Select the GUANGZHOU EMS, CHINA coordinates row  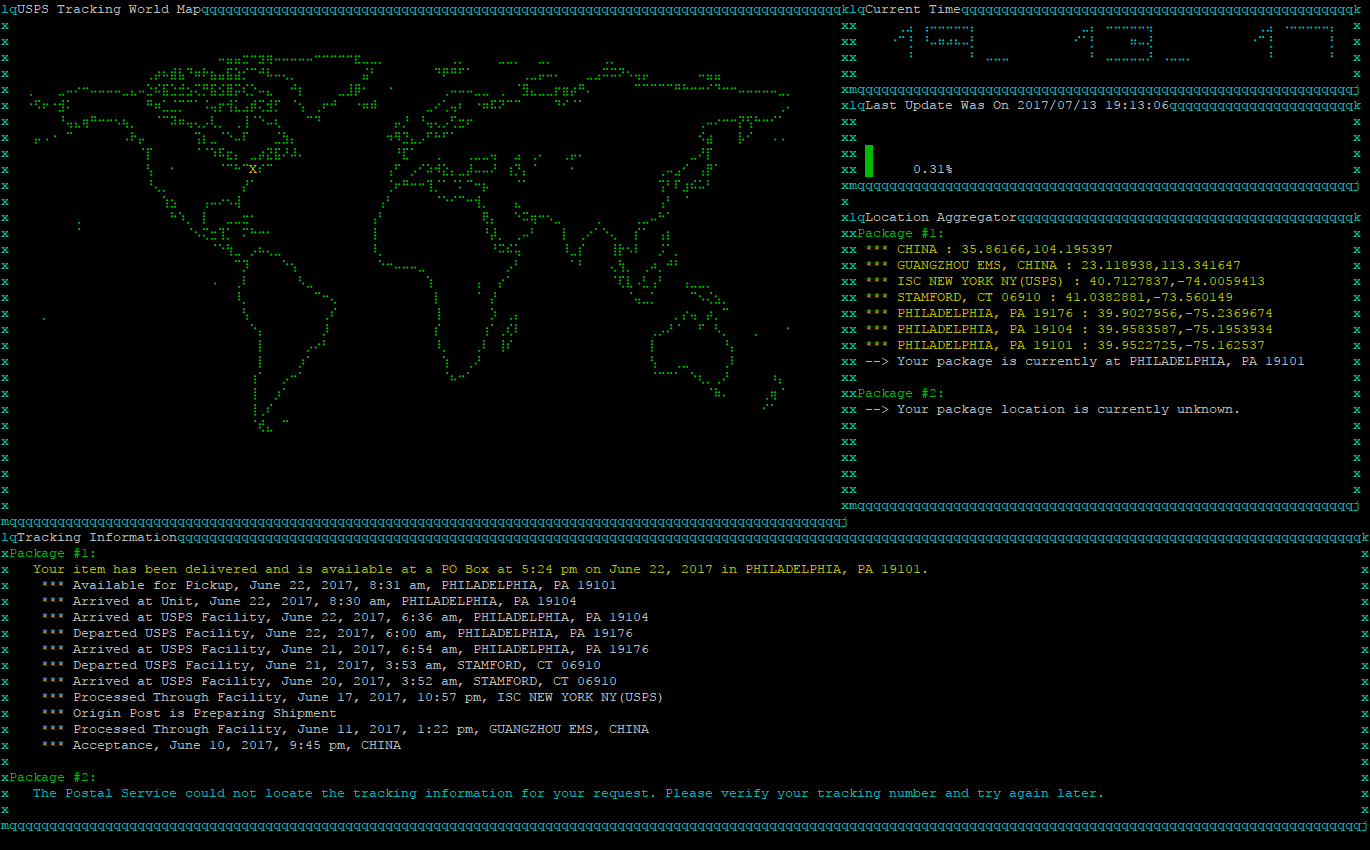coord(1053,265)
